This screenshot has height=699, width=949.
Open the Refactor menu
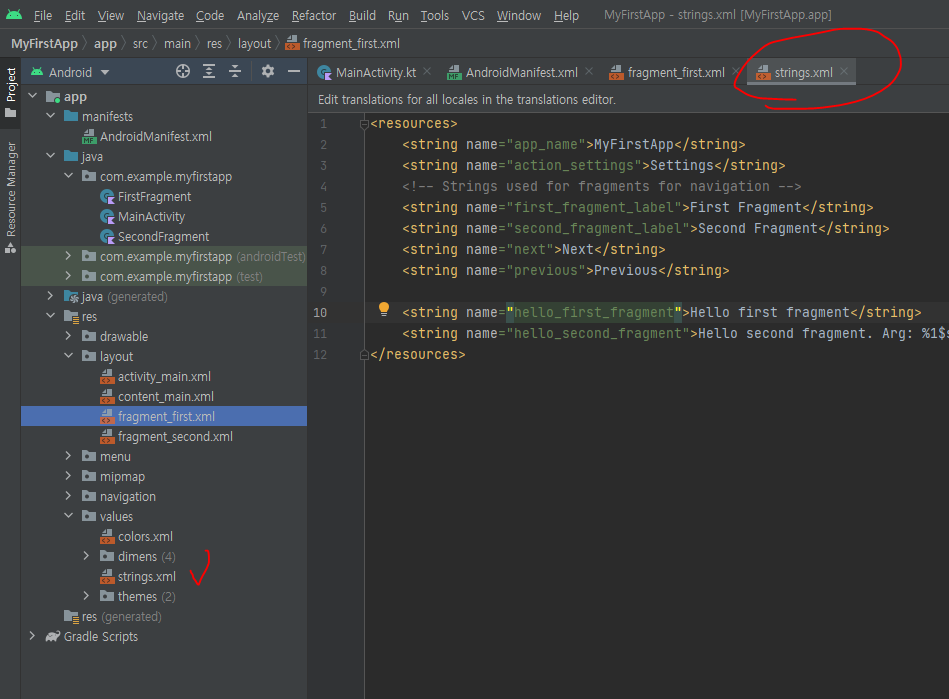click(314, 15)
